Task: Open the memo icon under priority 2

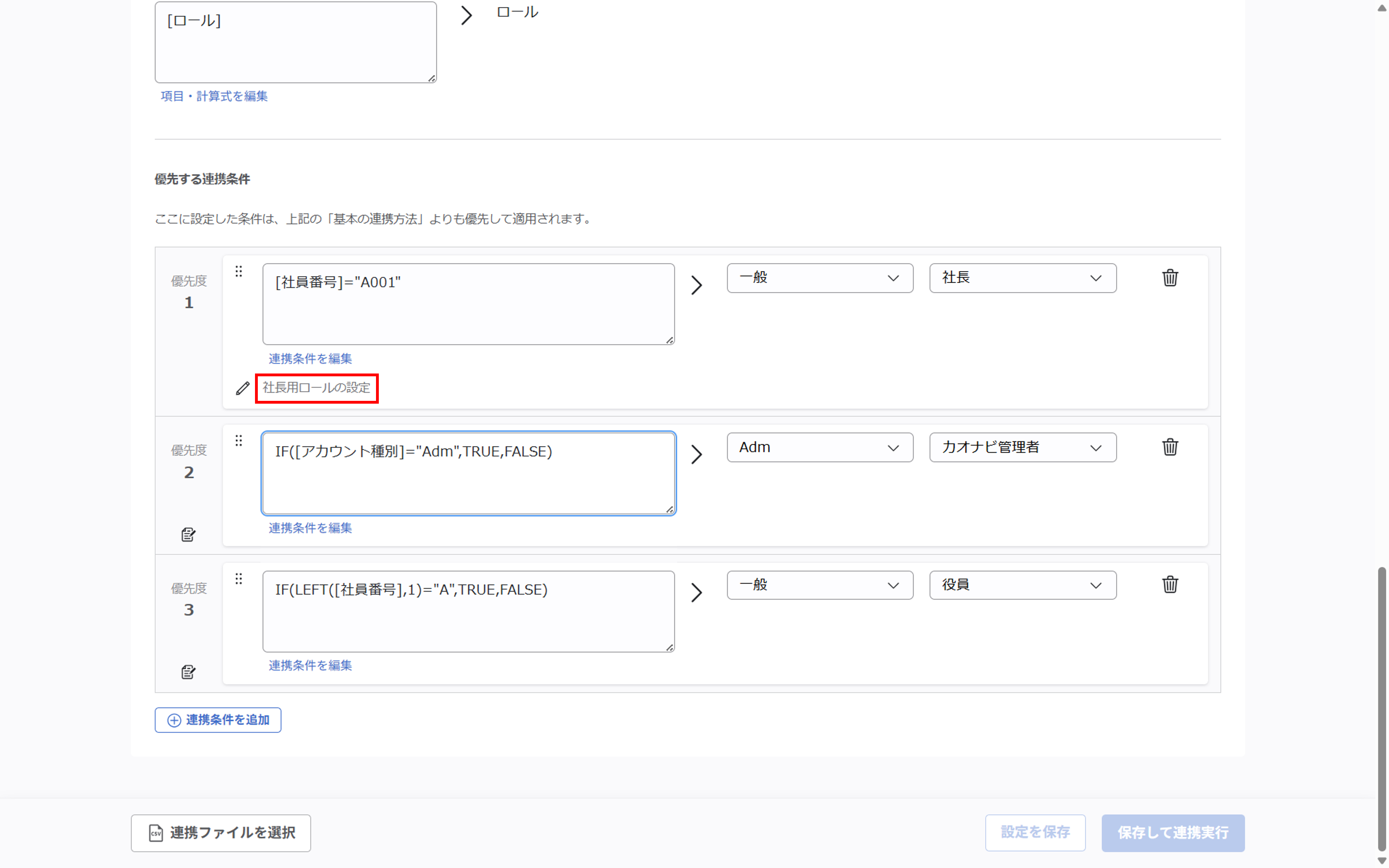Action: coord(188,534)
